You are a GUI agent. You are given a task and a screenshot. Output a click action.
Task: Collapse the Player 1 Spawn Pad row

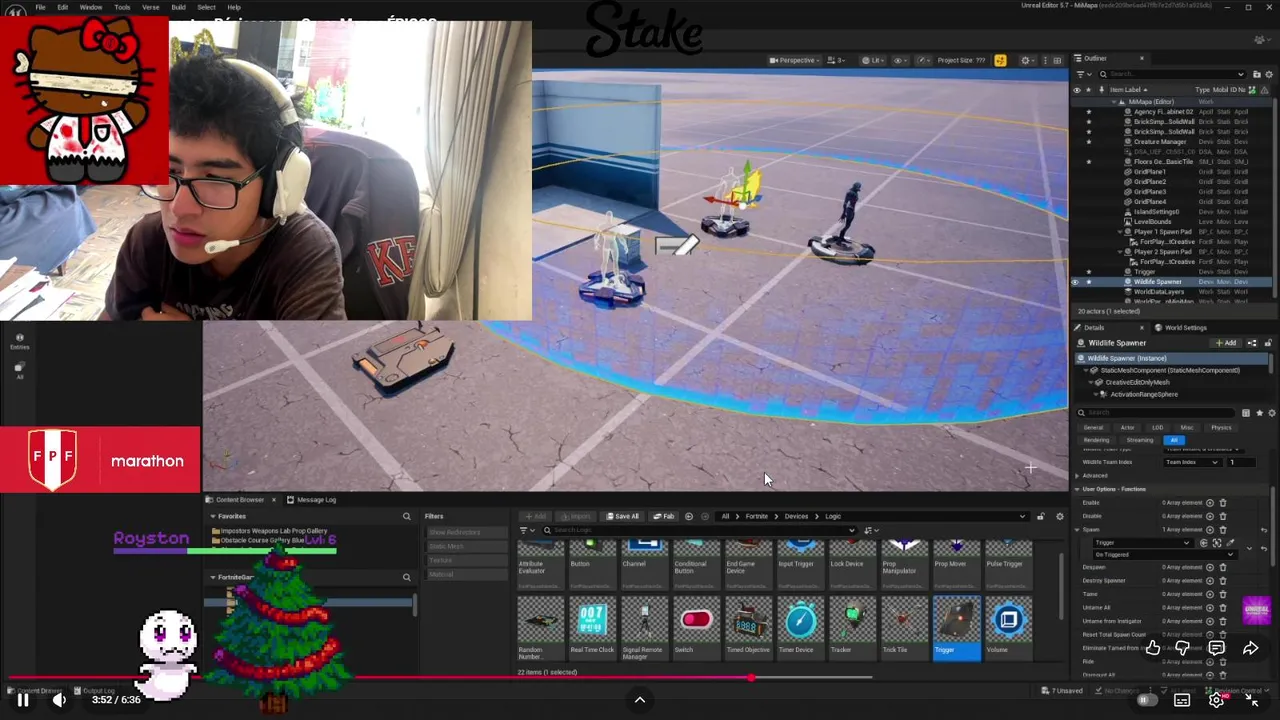1120,232
